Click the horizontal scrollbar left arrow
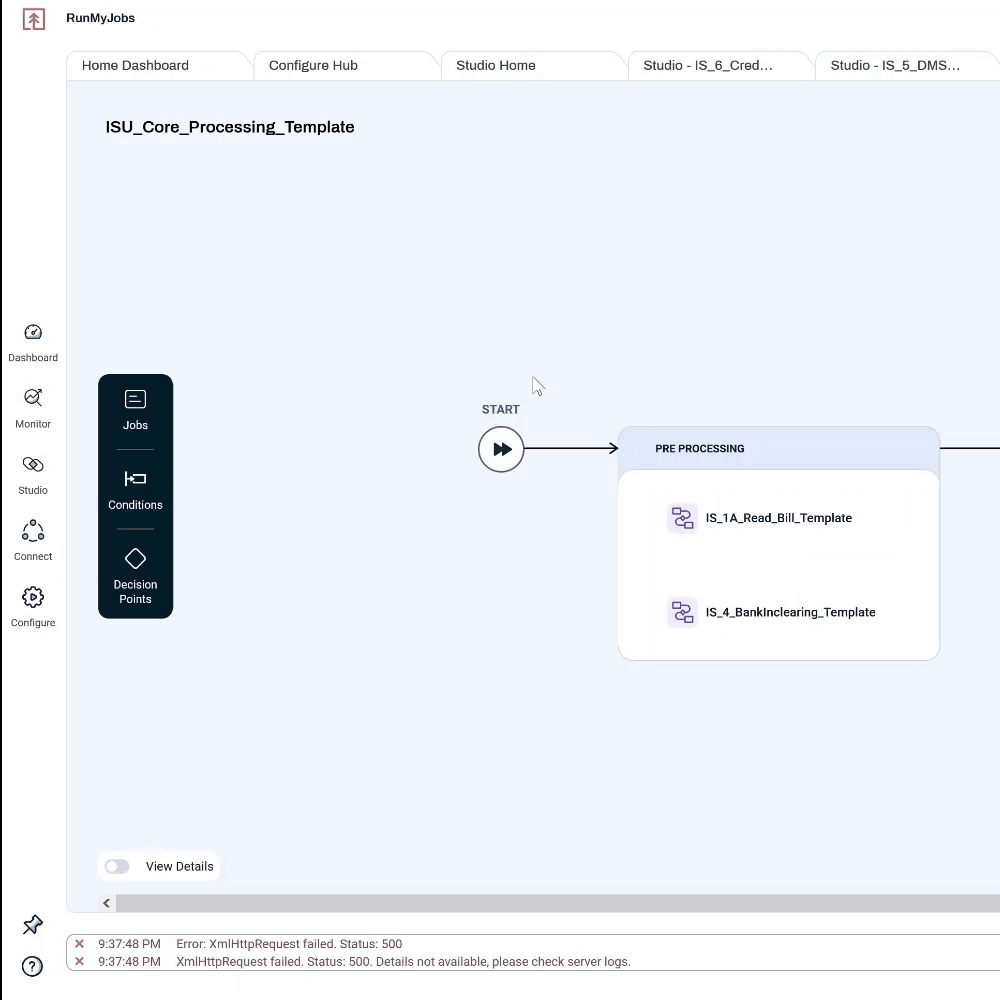This screenshot has height=1000, width=1000. coord(107,903)
